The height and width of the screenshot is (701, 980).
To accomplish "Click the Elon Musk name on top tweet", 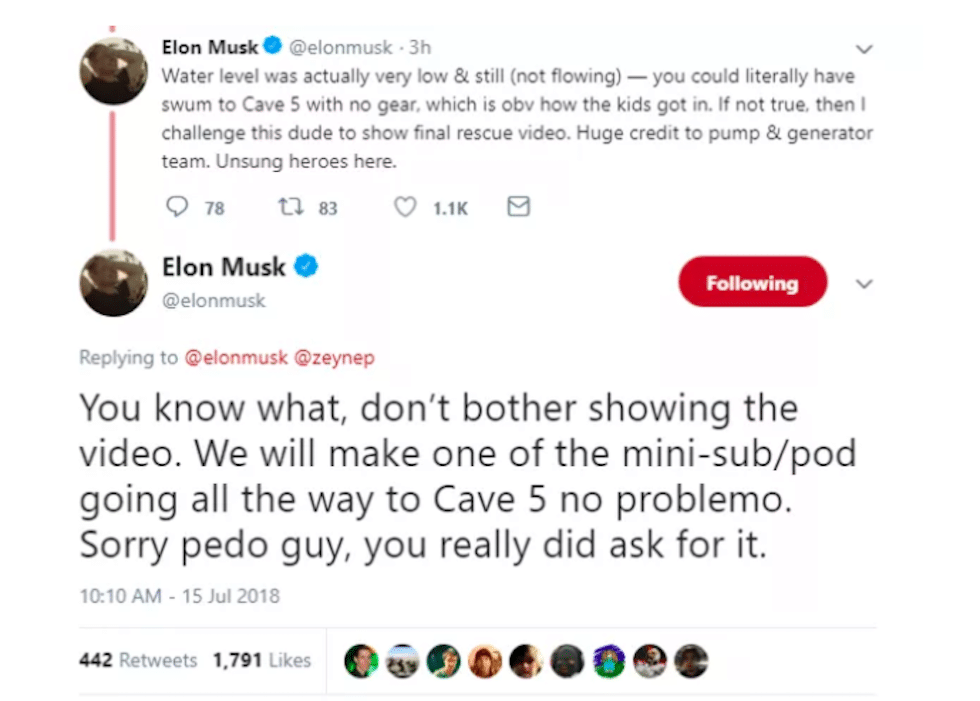I will pos(209,46).
